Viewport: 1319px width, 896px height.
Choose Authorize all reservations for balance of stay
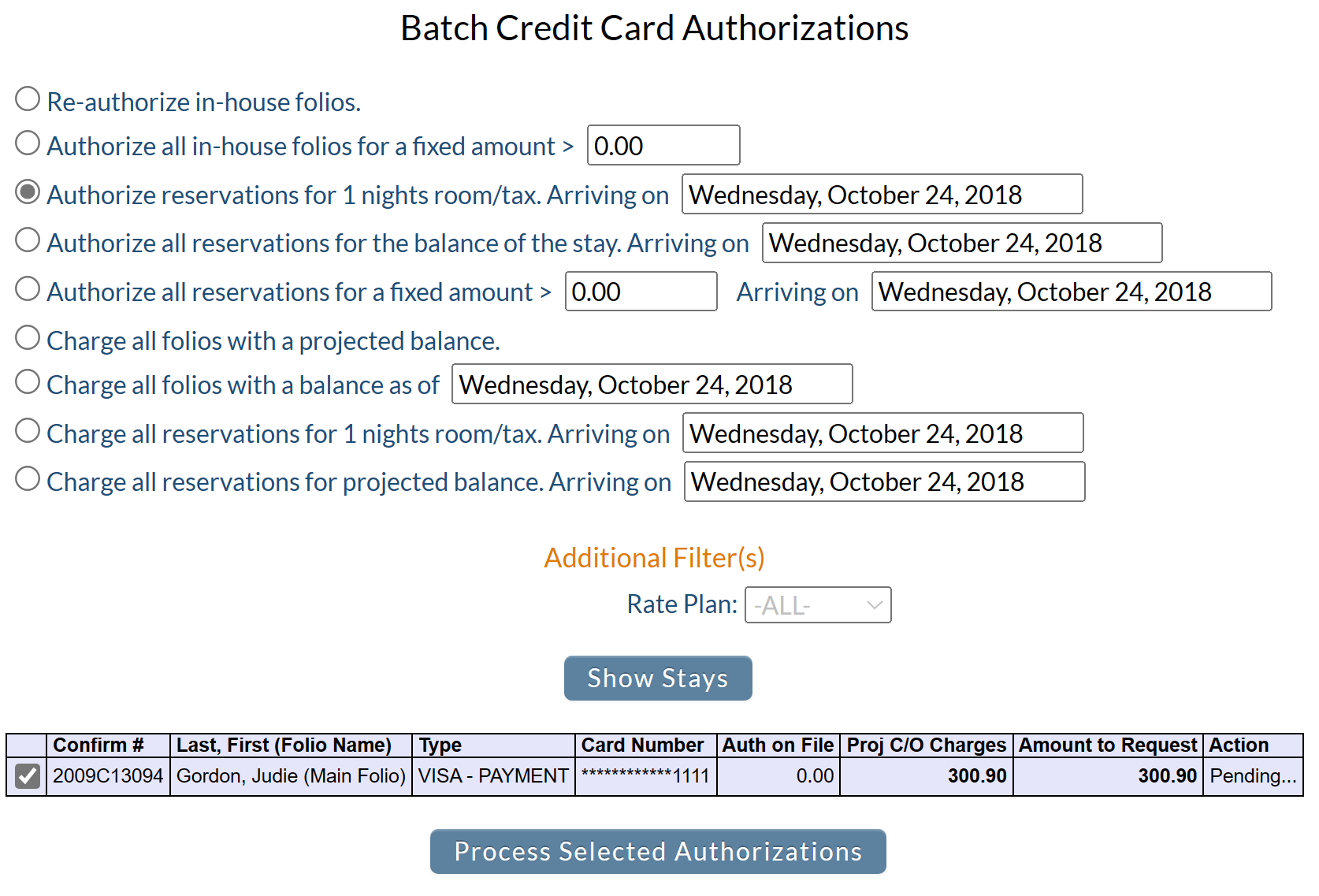28,240
